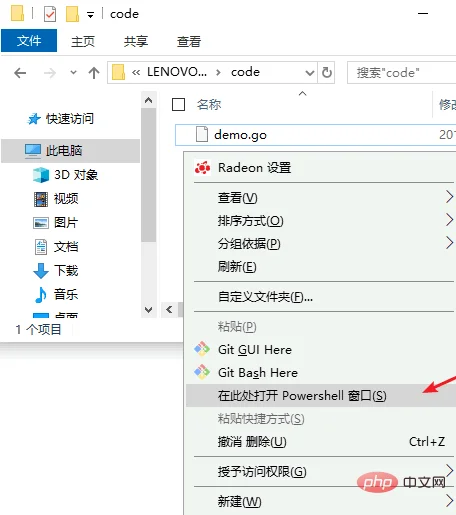This screenshot has height=515, width=456.
Task: Toggle the select-all checkbox beside Name column
Action: (x=178, y=104)
